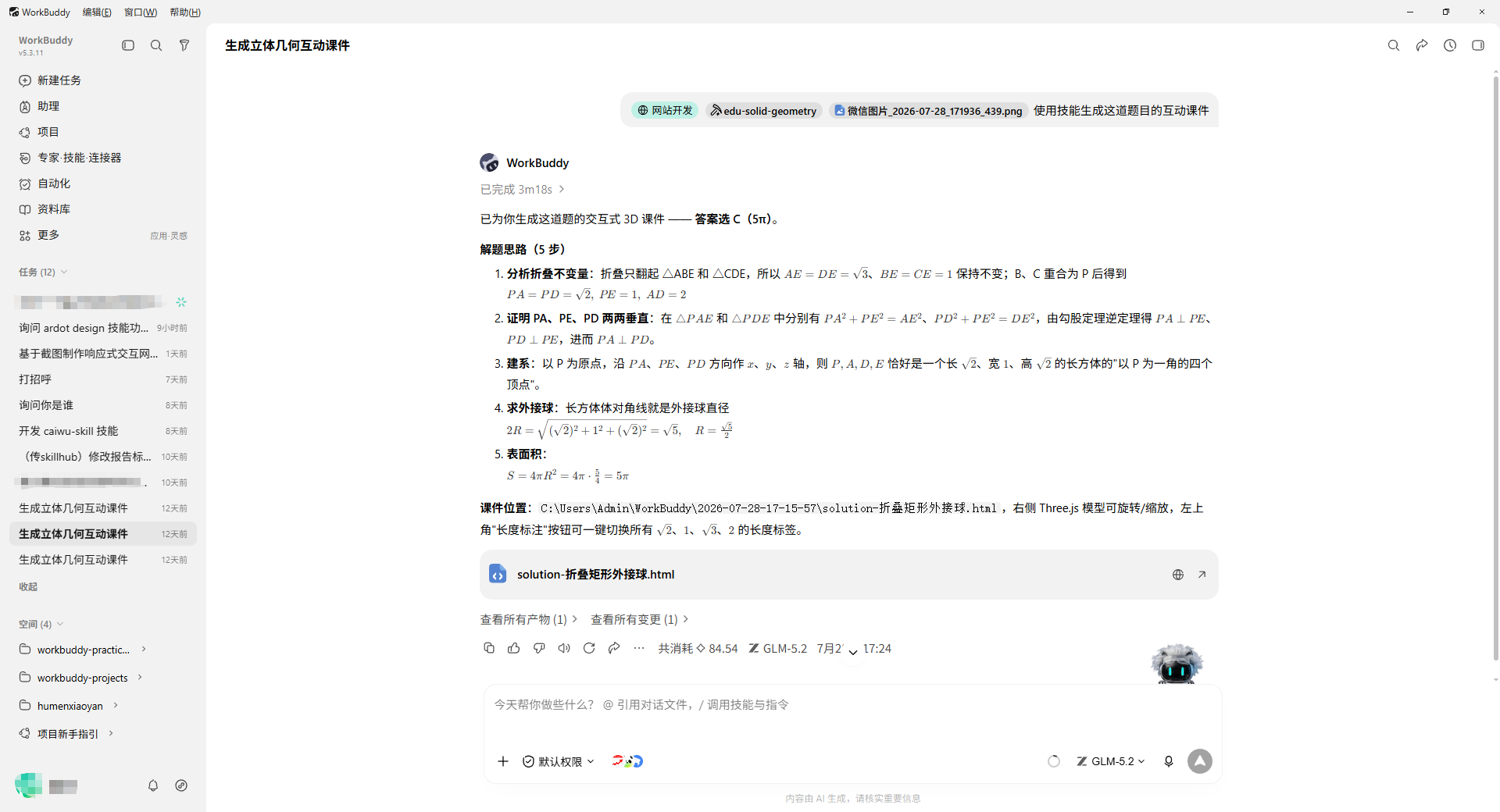Viewport: 1500px width, 812px height.
Task: Search the conversation with top-right magnifier
Action: [1393, 45]
